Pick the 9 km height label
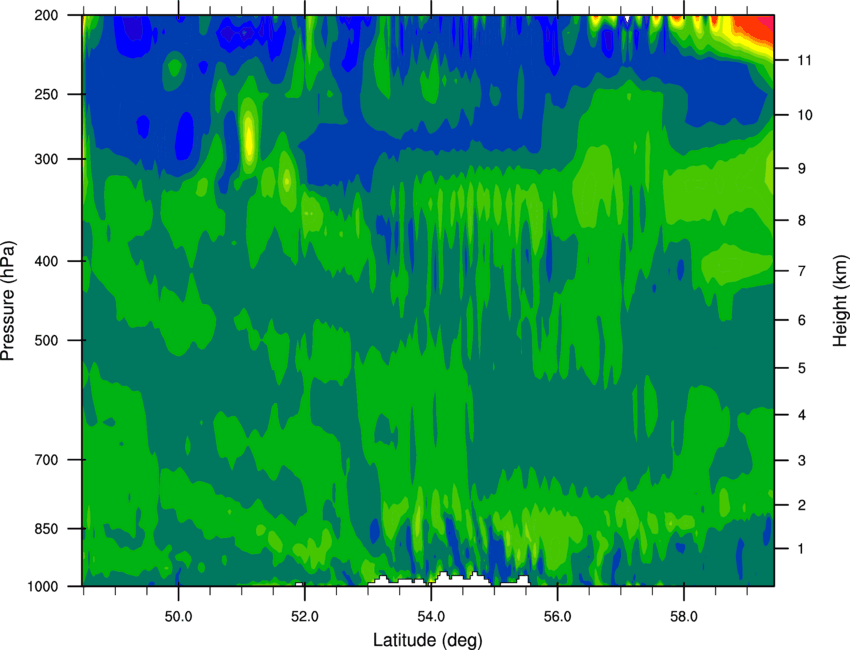850x650 pixels. 802,169
